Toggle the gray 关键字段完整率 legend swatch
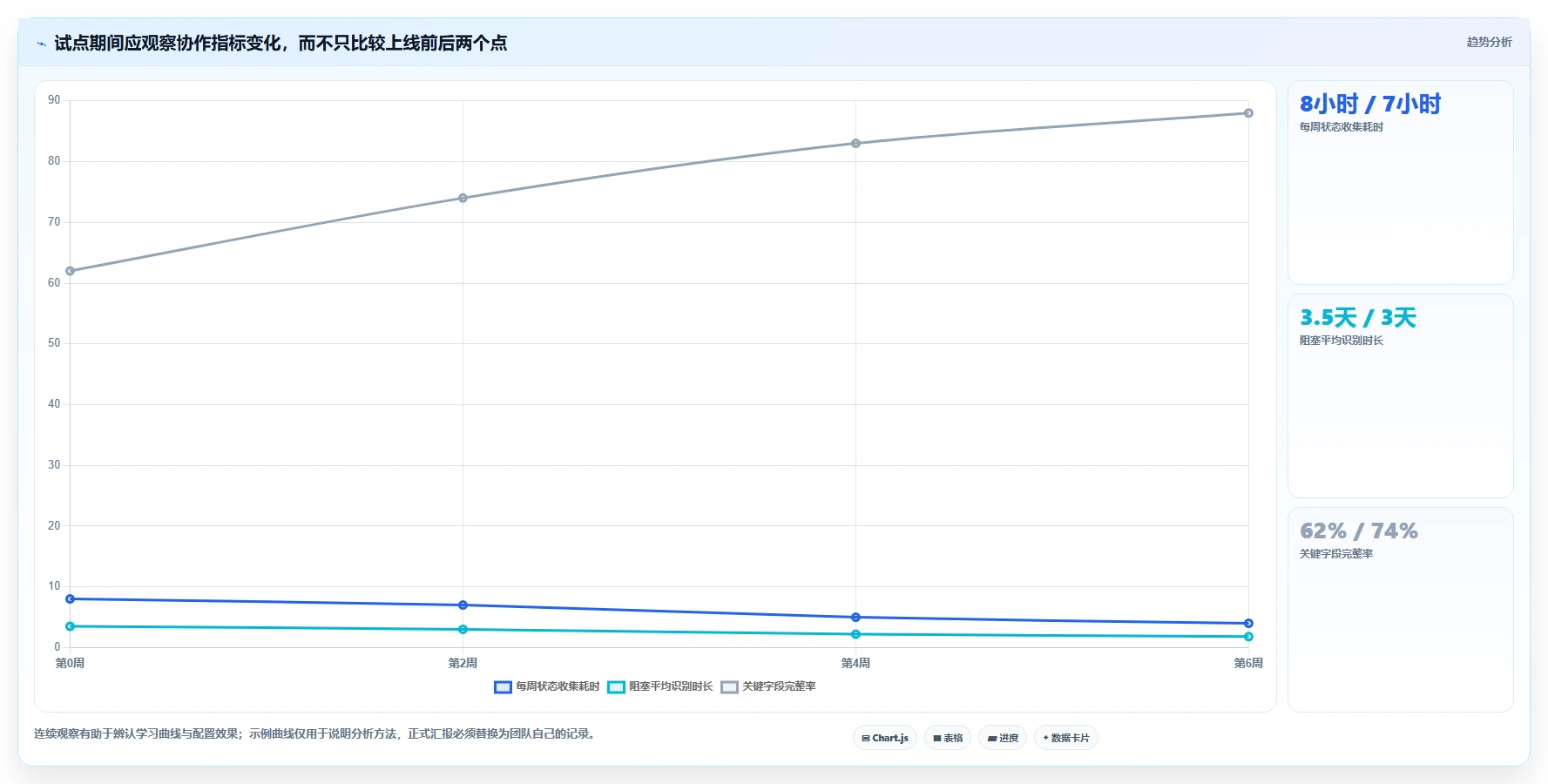 729,687
